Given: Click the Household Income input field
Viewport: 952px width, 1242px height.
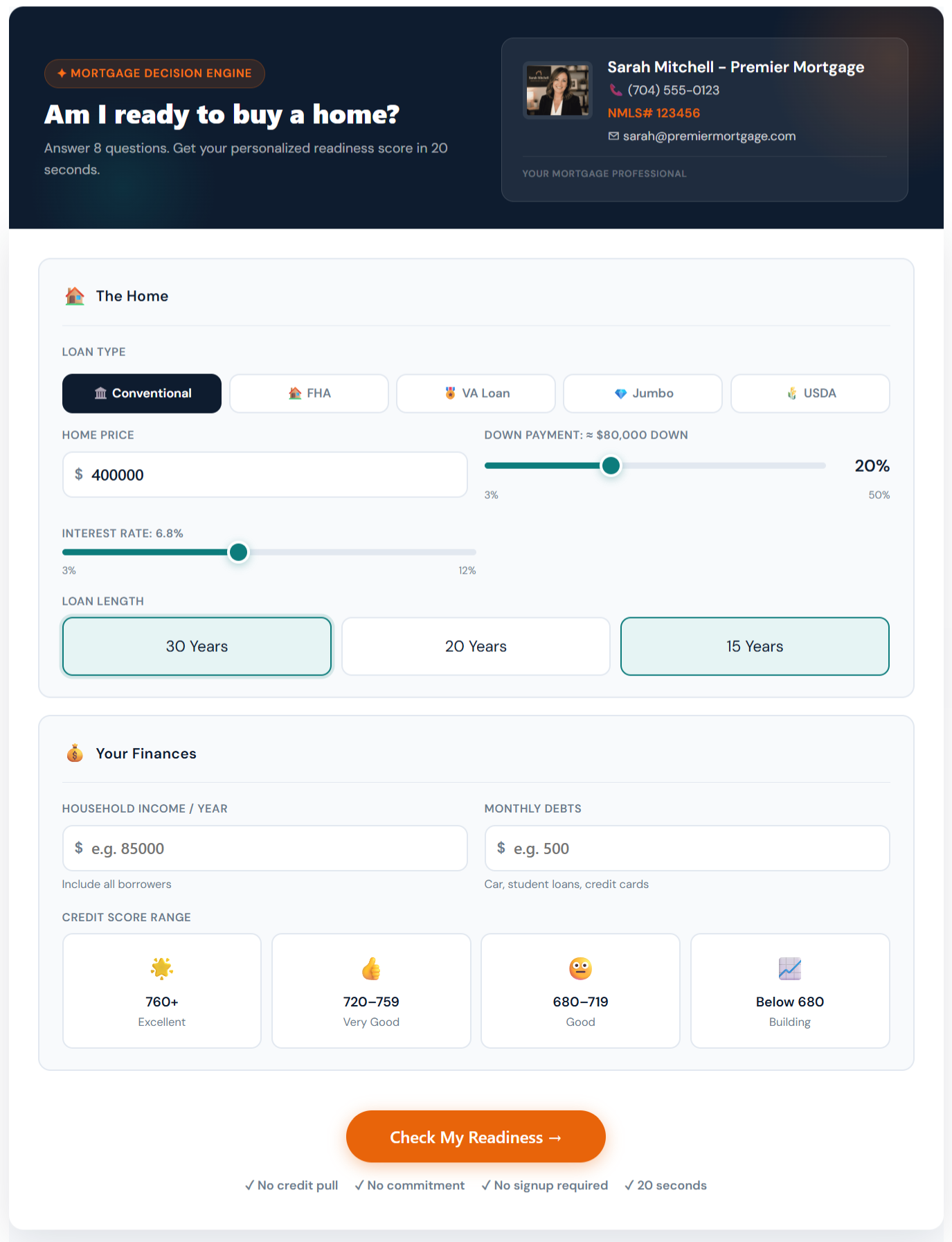Looking at the screenshot, I should (265, 848).
